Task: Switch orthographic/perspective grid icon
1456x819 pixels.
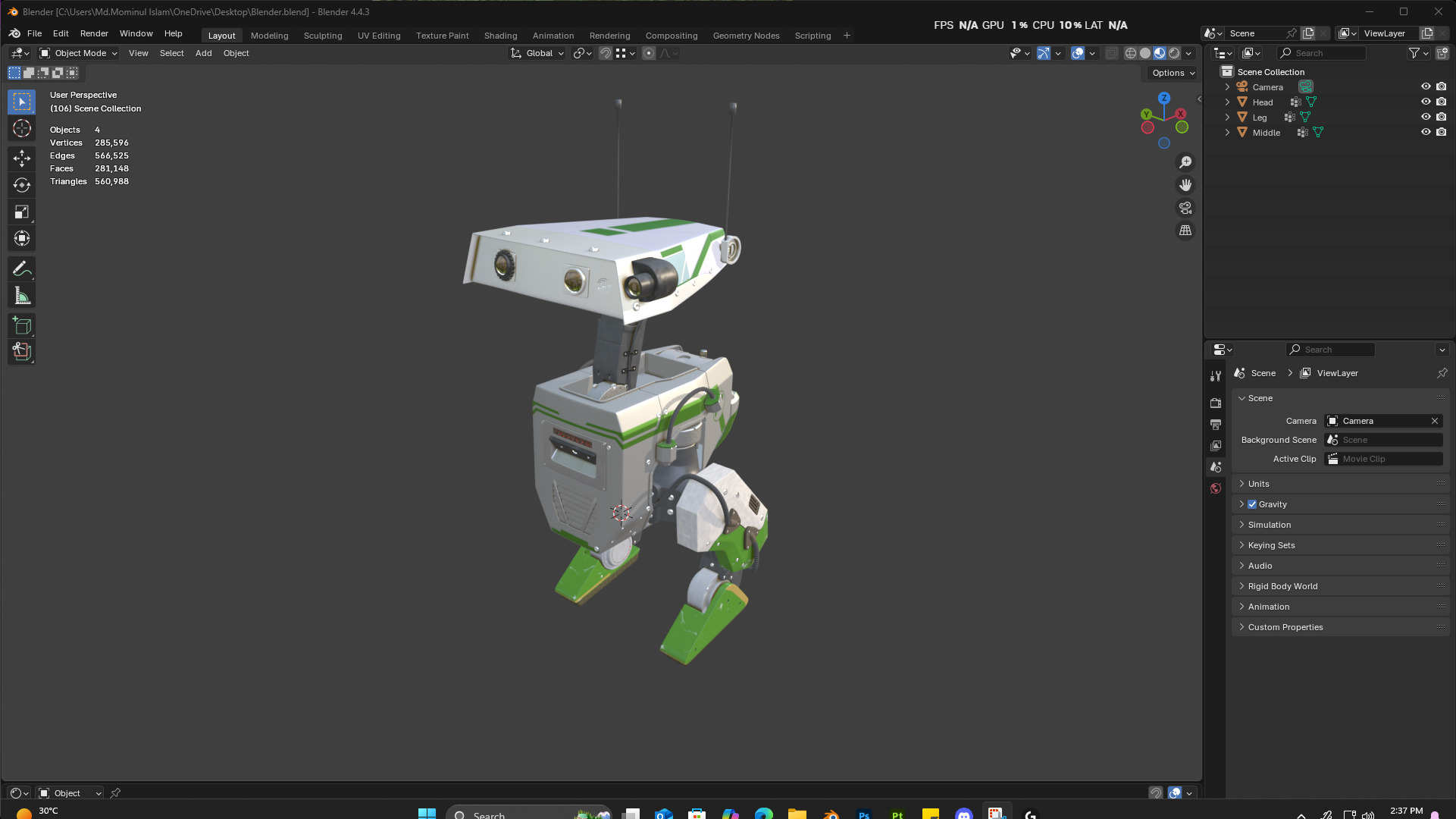Action: (x=1185, y=231)
